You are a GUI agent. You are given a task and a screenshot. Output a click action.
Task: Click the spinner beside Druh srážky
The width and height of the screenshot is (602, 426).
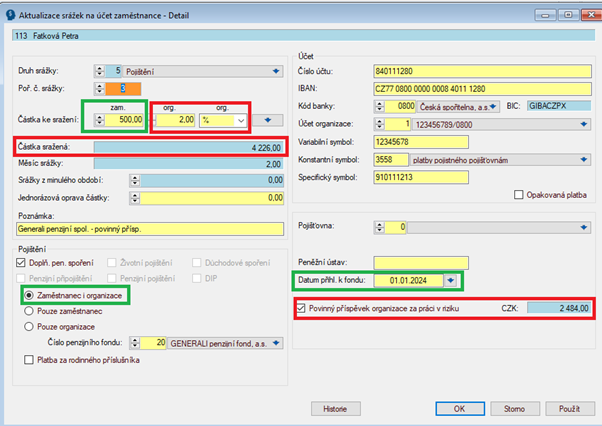click(99, 70)
